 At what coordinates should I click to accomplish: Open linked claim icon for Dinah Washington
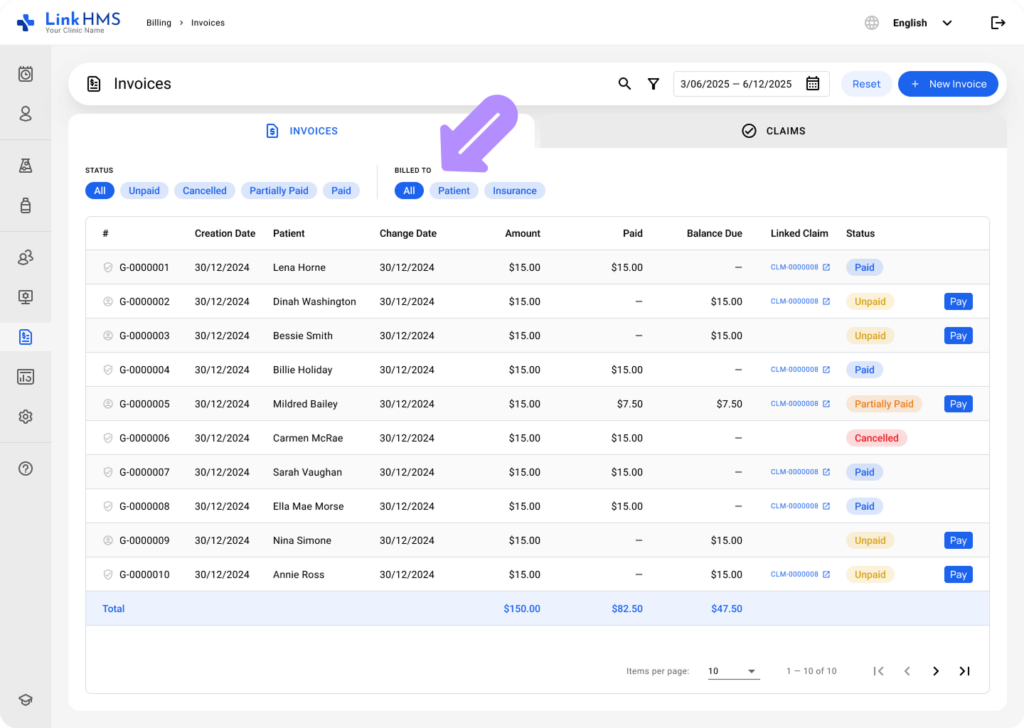(826, 301)
